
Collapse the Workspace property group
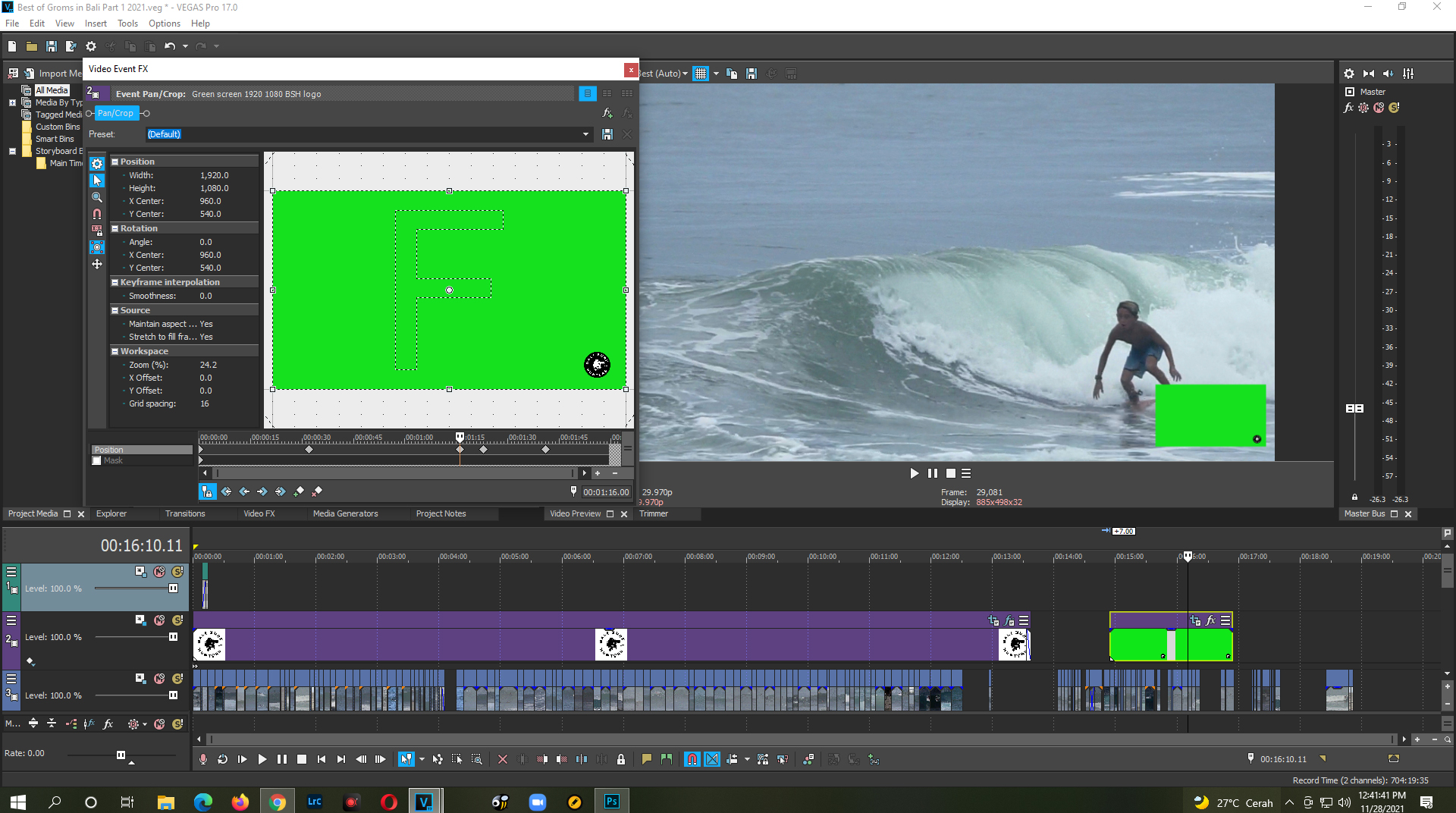tap(115, 351)
